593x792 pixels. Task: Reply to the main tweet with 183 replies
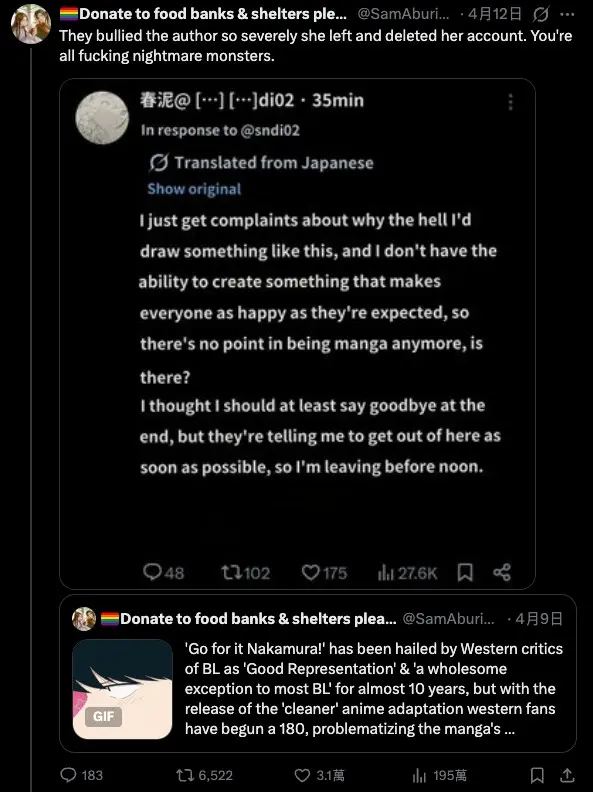click(68, 774)
